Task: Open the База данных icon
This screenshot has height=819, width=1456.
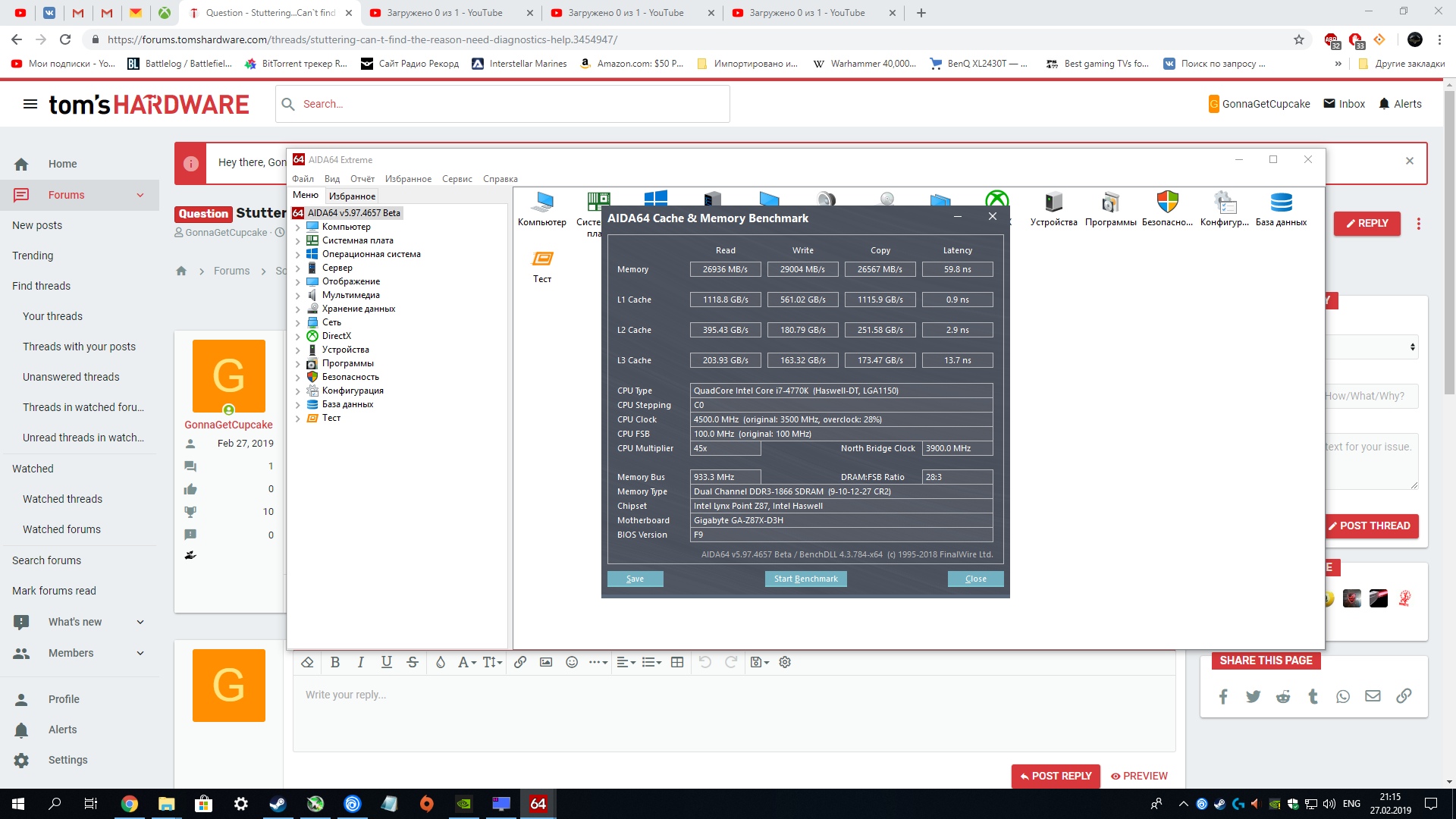Action: tap(1281, 209)
